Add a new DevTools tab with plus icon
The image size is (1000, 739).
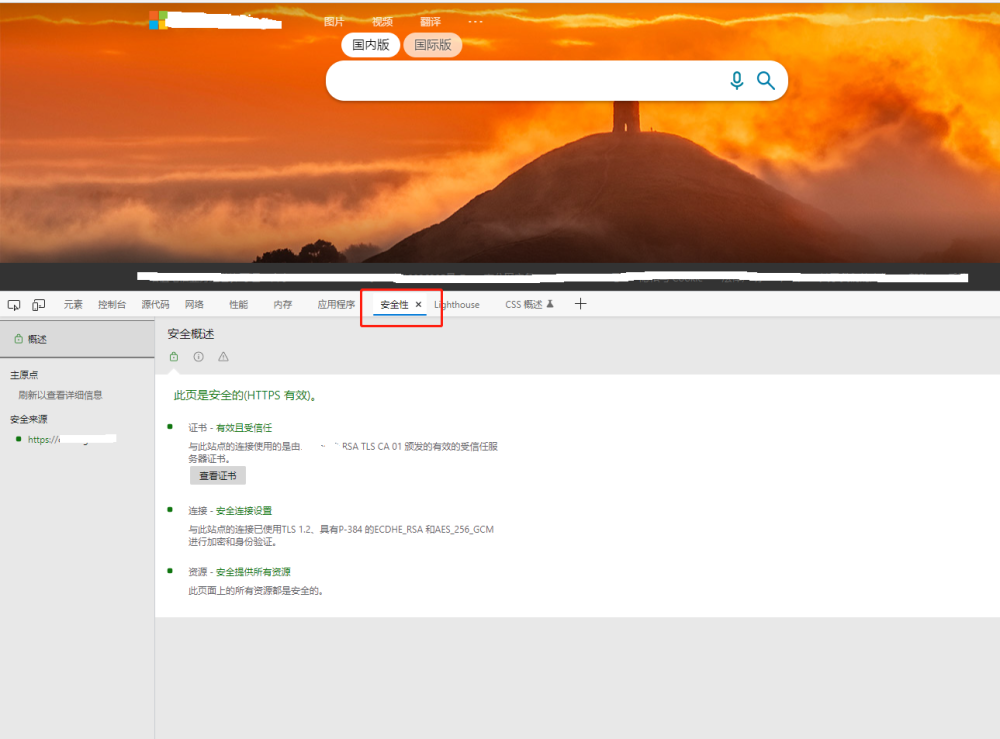coord(580,304)
